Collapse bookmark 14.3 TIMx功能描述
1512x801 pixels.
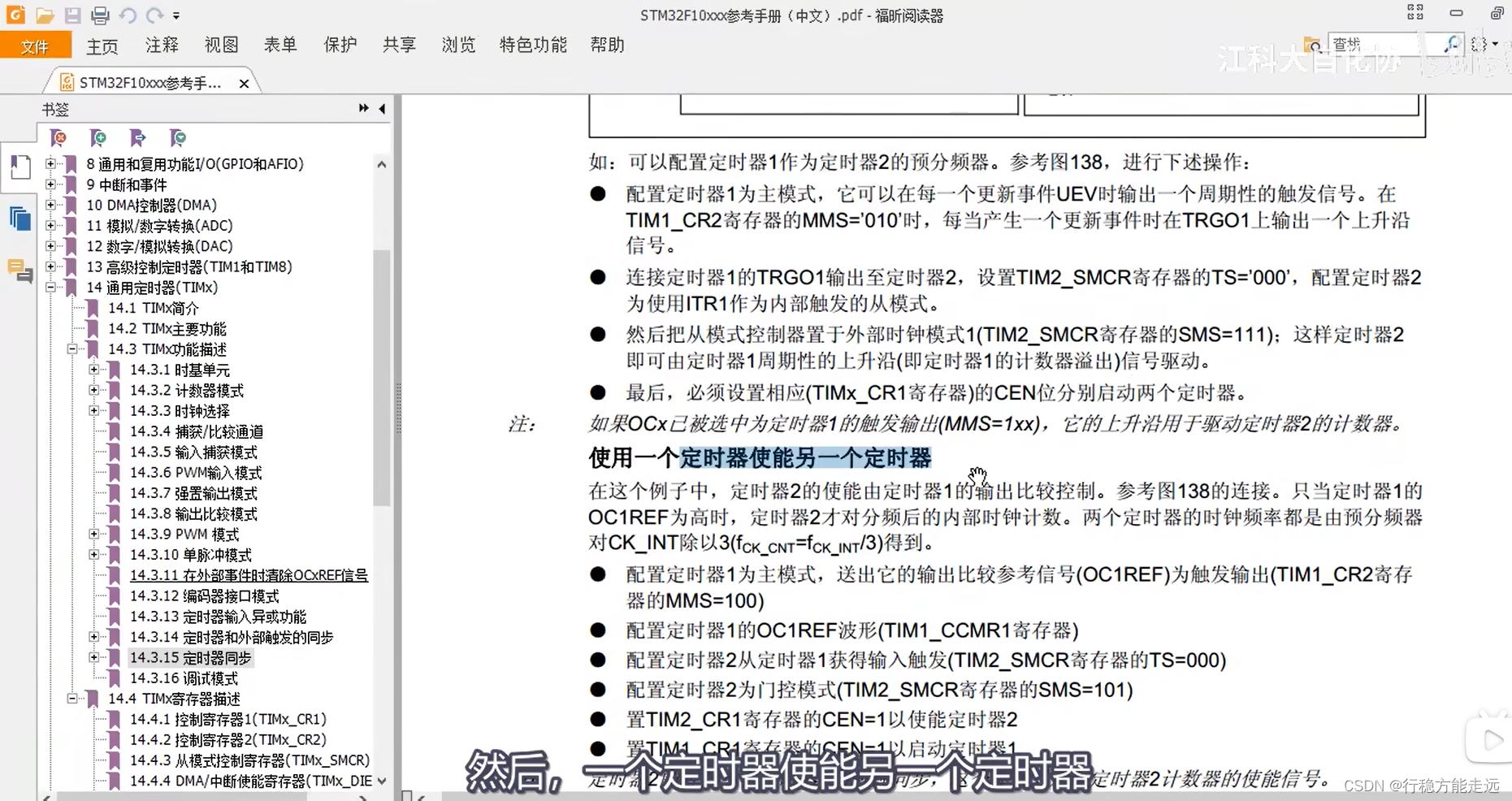[72, 349]
